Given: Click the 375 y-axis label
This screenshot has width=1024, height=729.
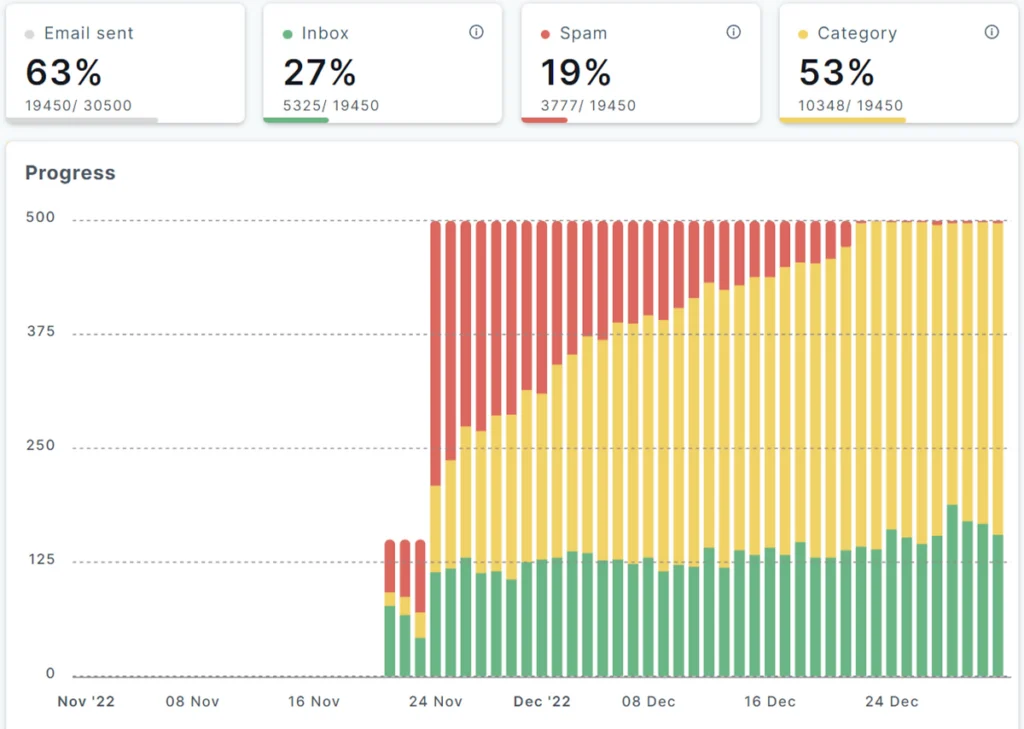Looking at the screenshot, I should pyautogui.click(x=41, y=332).
